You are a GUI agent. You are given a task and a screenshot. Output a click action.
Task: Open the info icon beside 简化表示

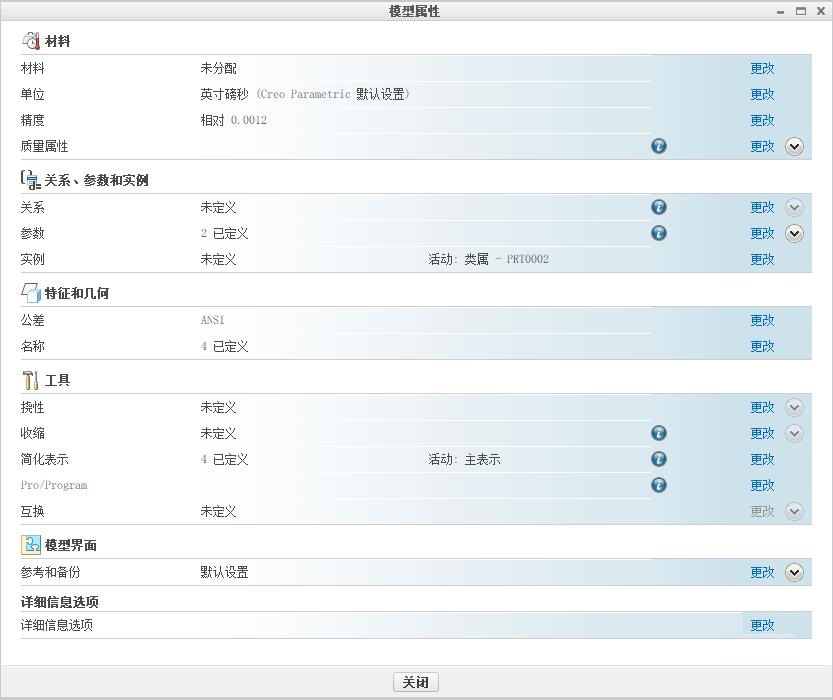[x=658, y=459]
